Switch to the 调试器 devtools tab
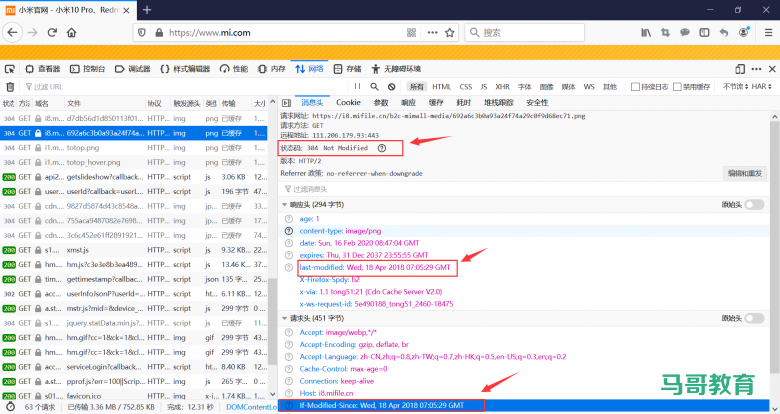 point(132,69)
